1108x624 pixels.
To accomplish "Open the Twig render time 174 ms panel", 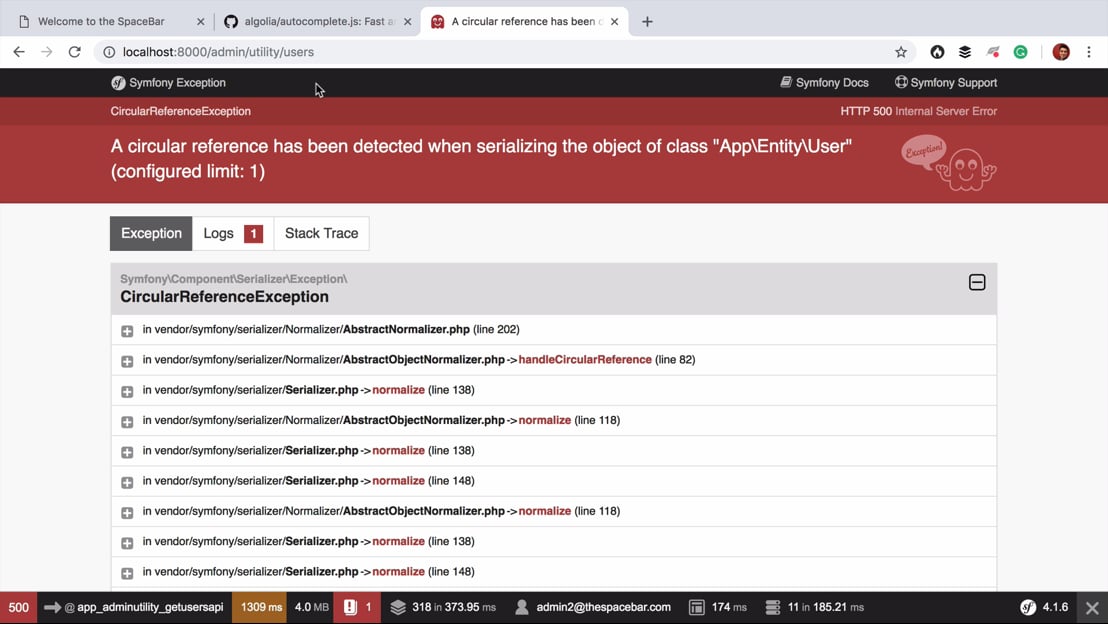I will pyautogui.click(x=718, y=607).
